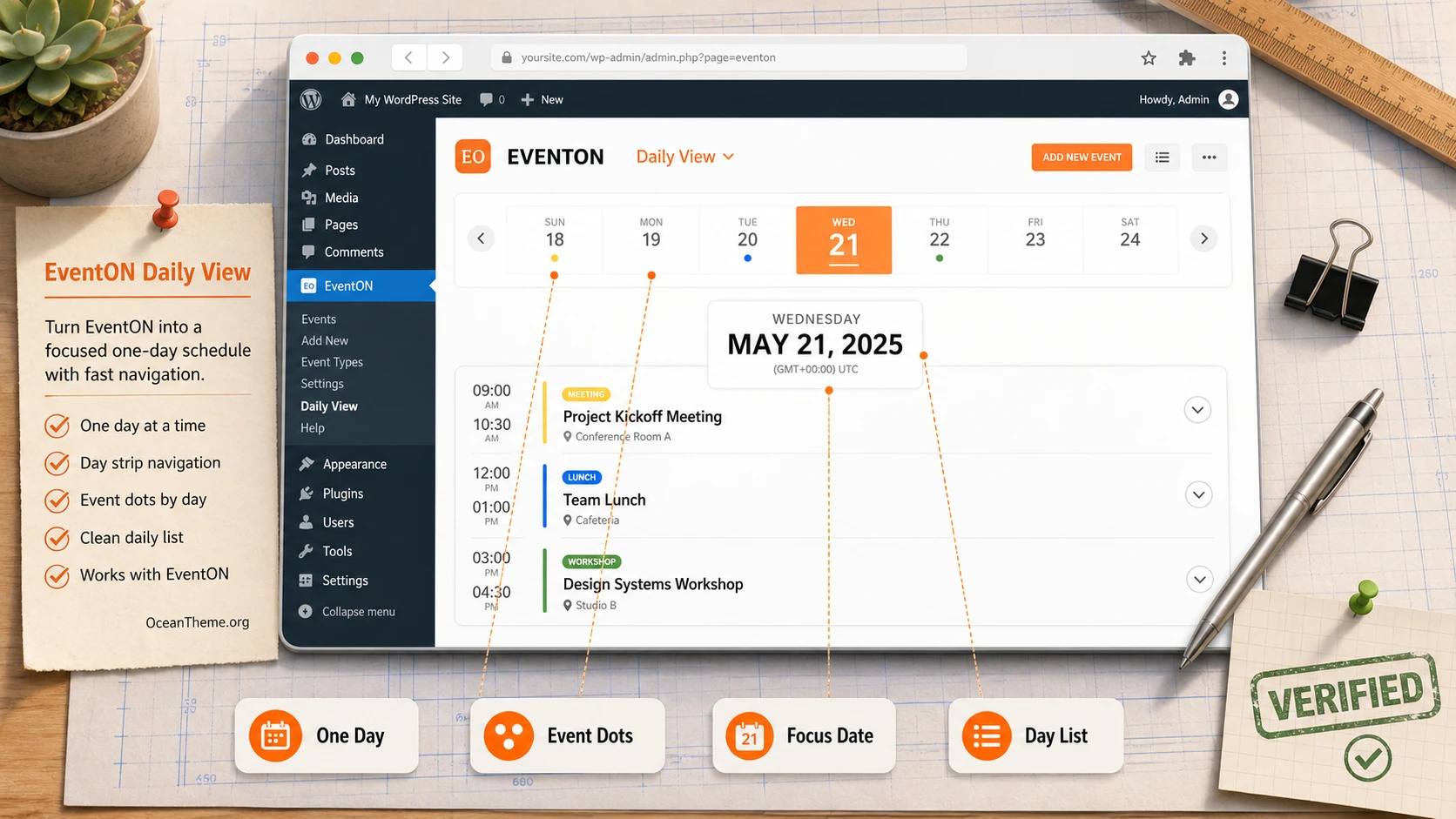This screenshot has width=1456, height=819.
Task: Expand Project Kickoff Meeting event
Action: [x=1197, y=410]
